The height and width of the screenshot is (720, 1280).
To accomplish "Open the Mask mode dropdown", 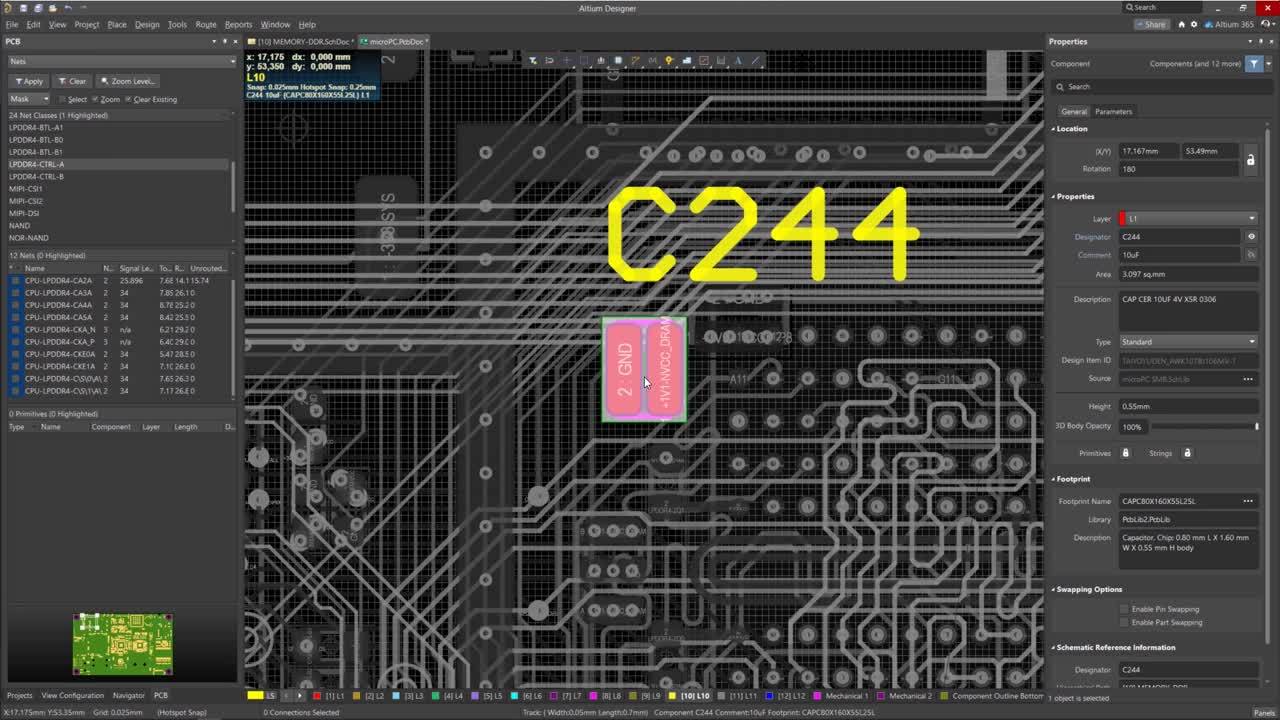I will pos(29,99).
